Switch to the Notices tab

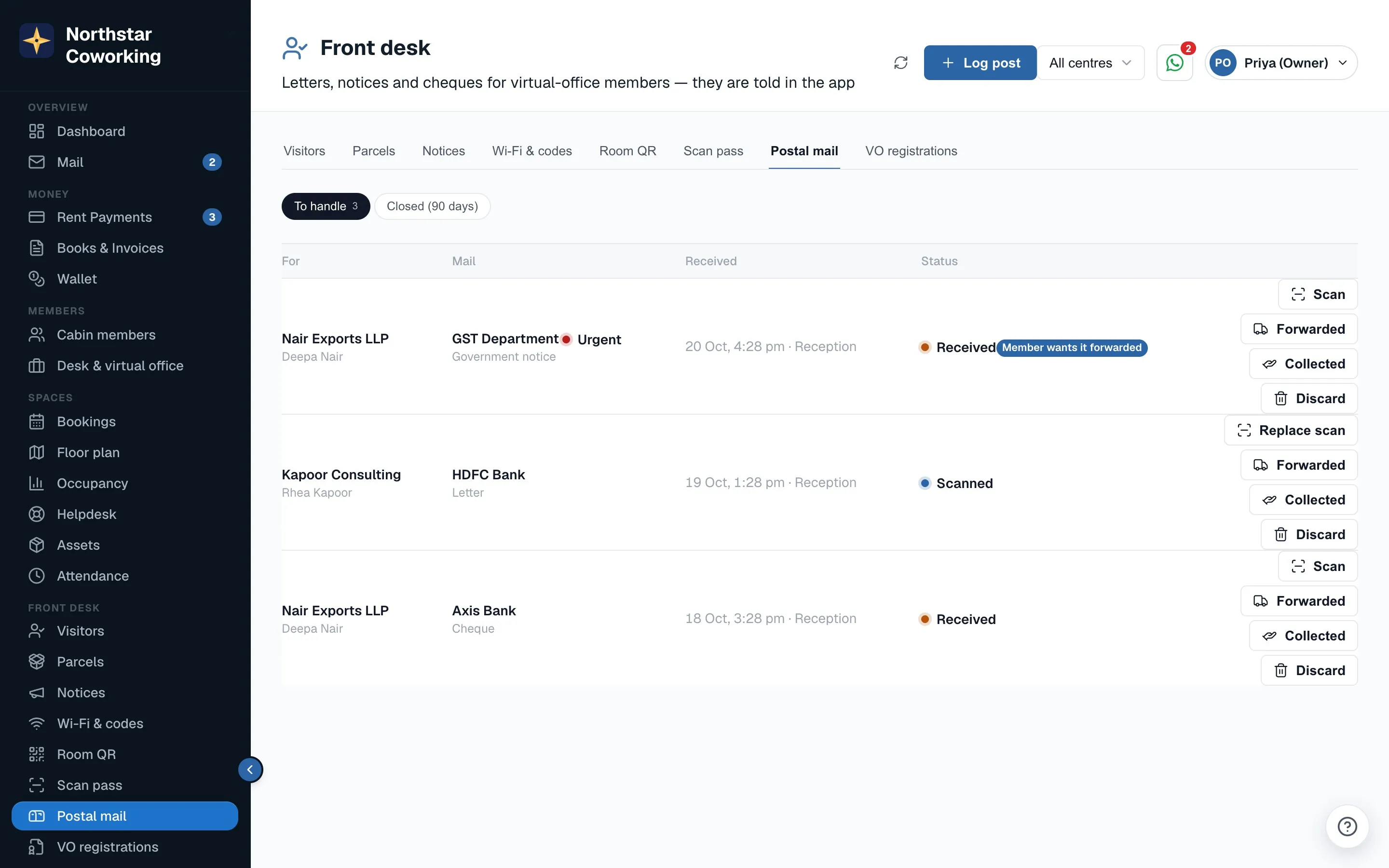[x=444, y=151]
